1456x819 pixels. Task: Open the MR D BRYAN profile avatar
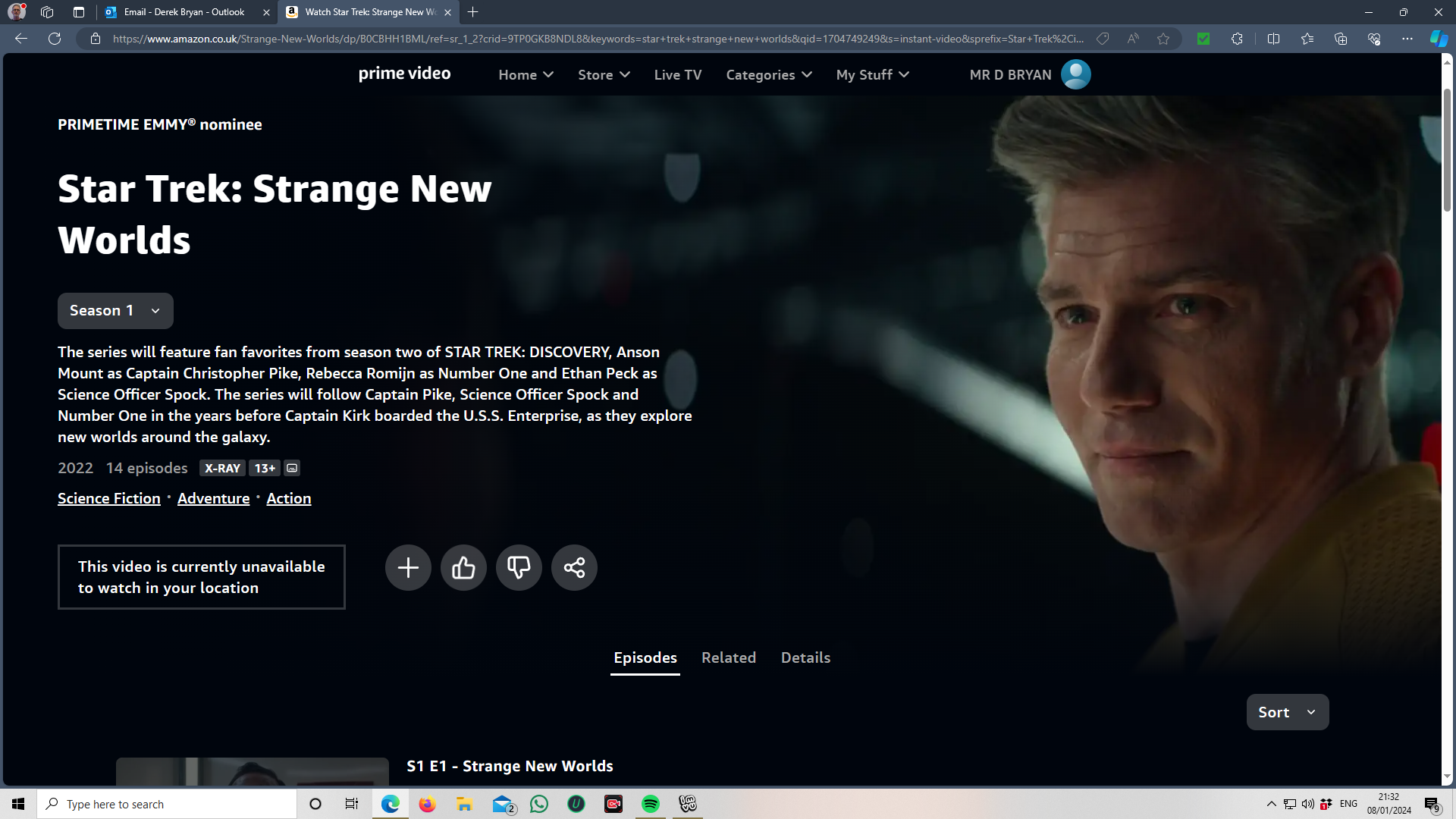[1075, 74]
